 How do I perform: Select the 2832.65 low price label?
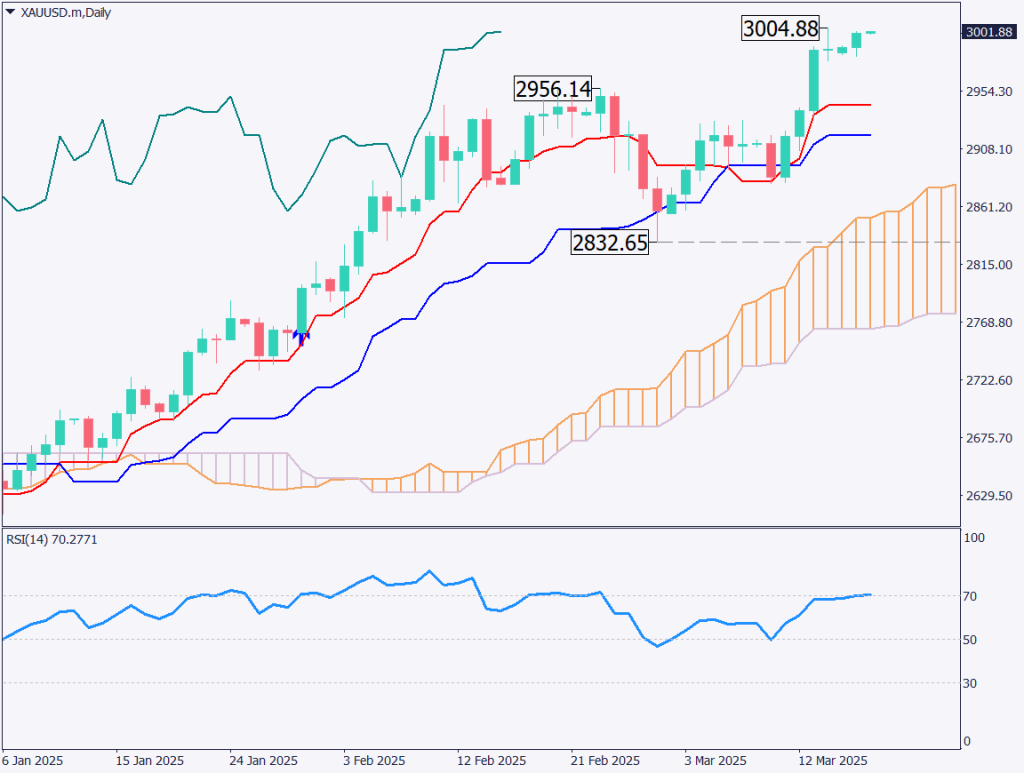pos(610,243)
